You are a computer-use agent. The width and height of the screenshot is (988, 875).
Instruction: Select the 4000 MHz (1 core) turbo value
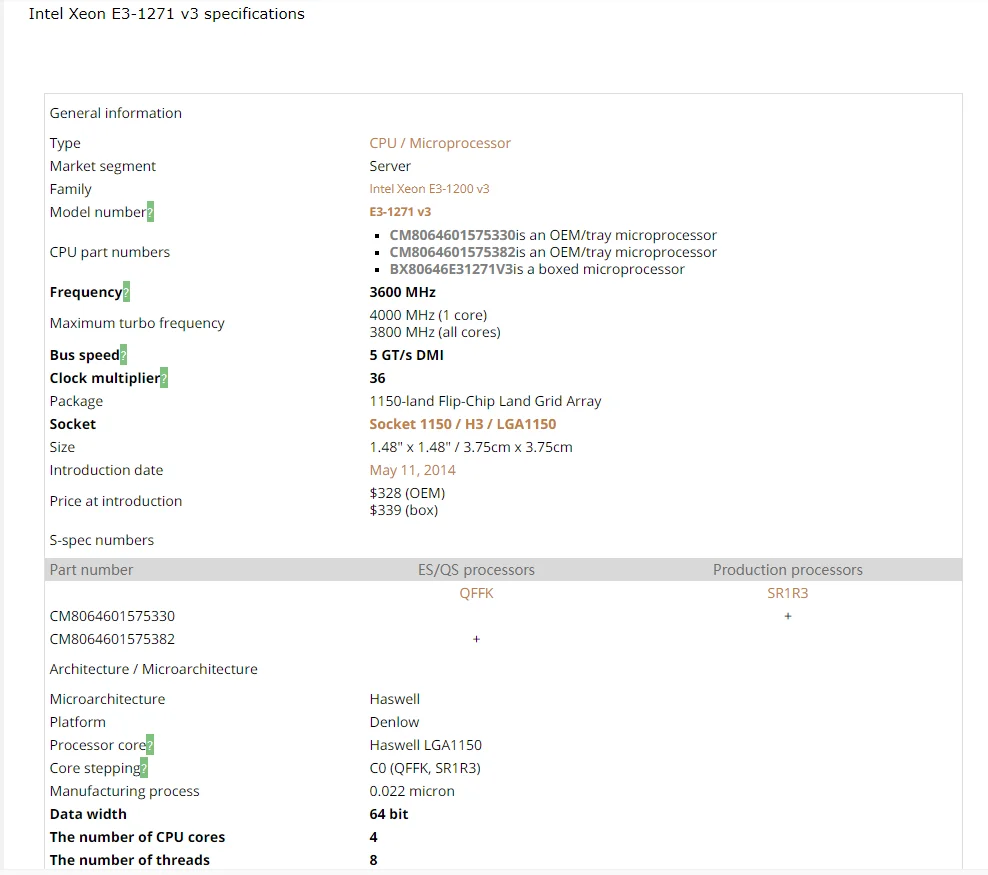(428, 315)
